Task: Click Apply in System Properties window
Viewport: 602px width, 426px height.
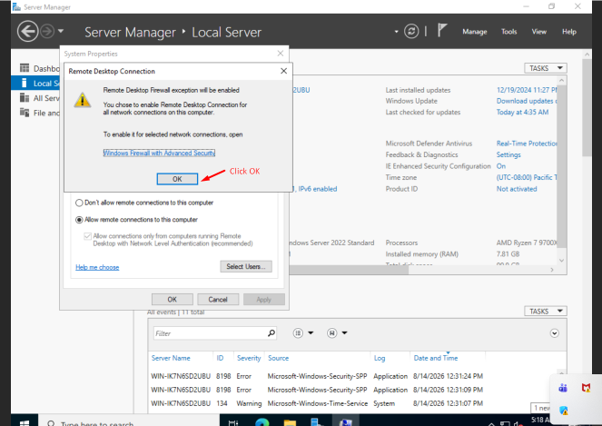Action: point(264,299)
